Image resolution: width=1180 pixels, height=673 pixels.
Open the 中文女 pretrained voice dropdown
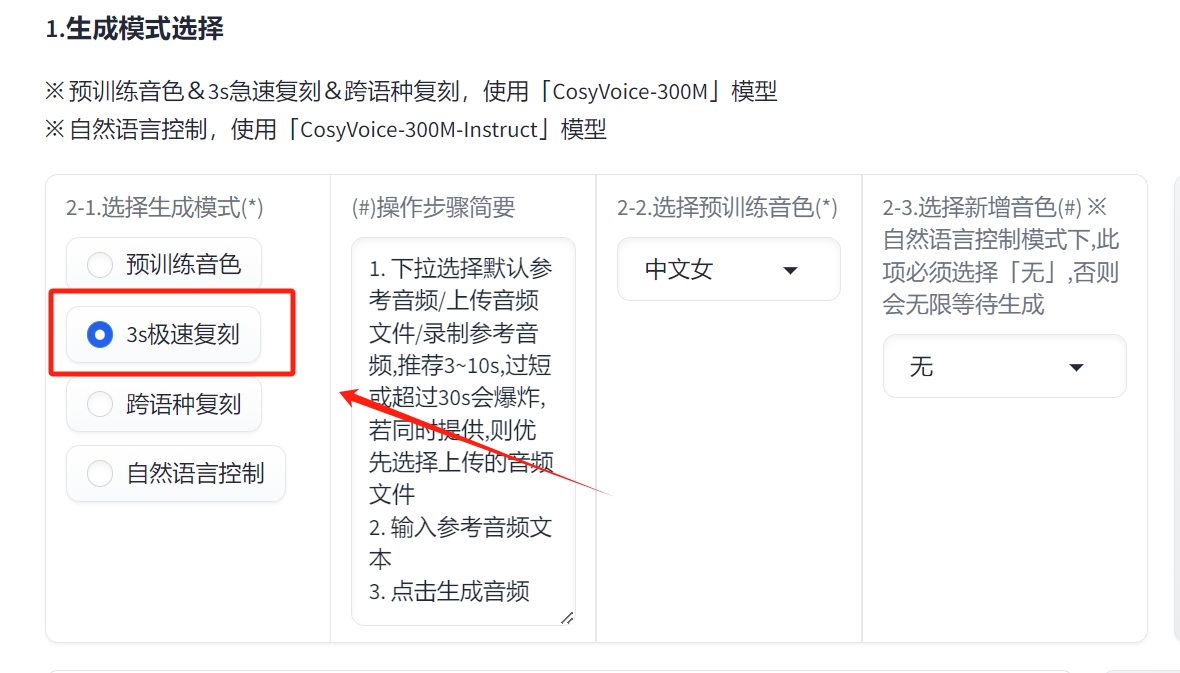(728, 269)
